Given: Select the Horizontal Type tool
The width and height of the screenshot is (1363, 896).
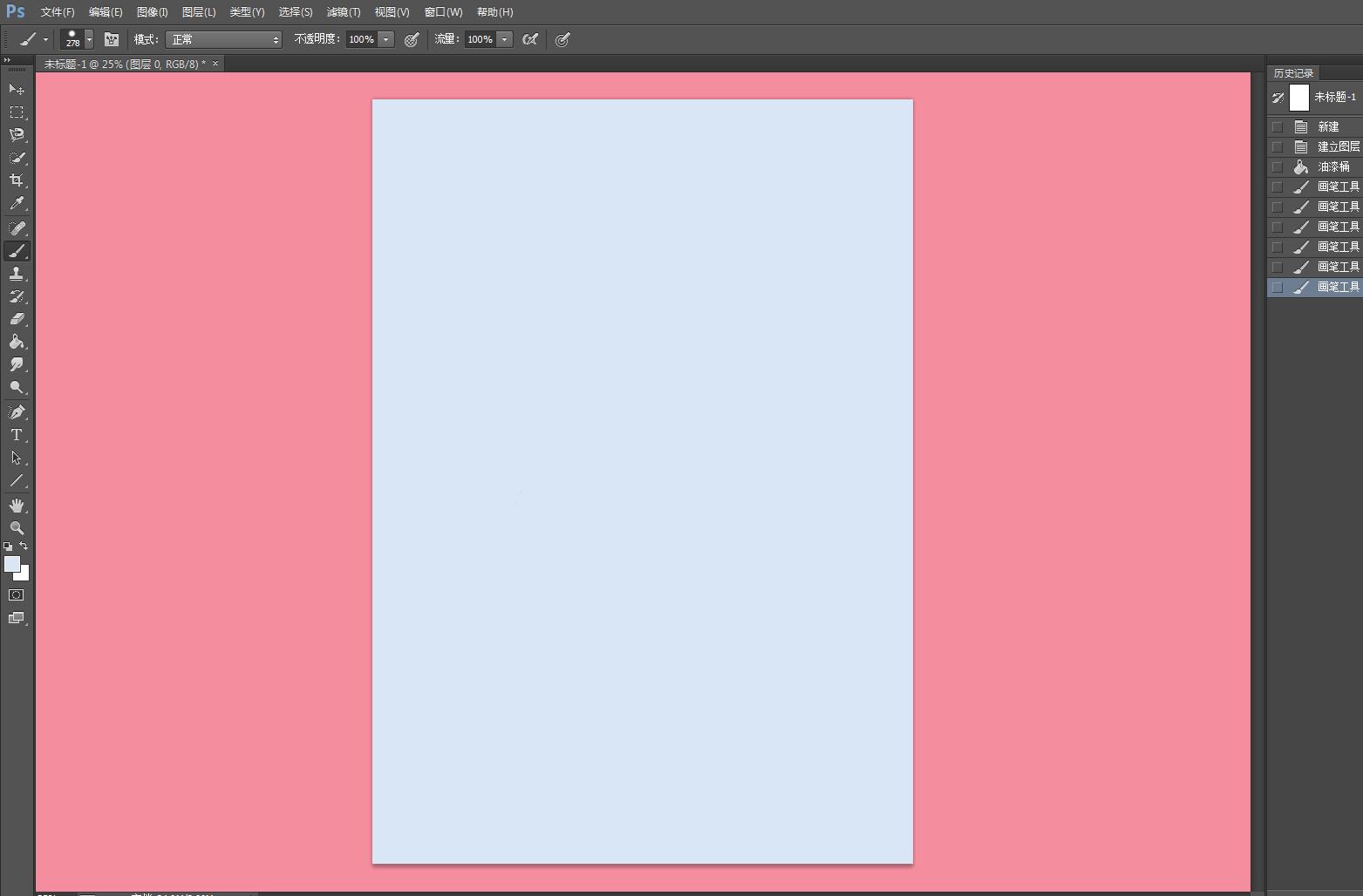Looking at the screenshot, I should click(17, 435).
